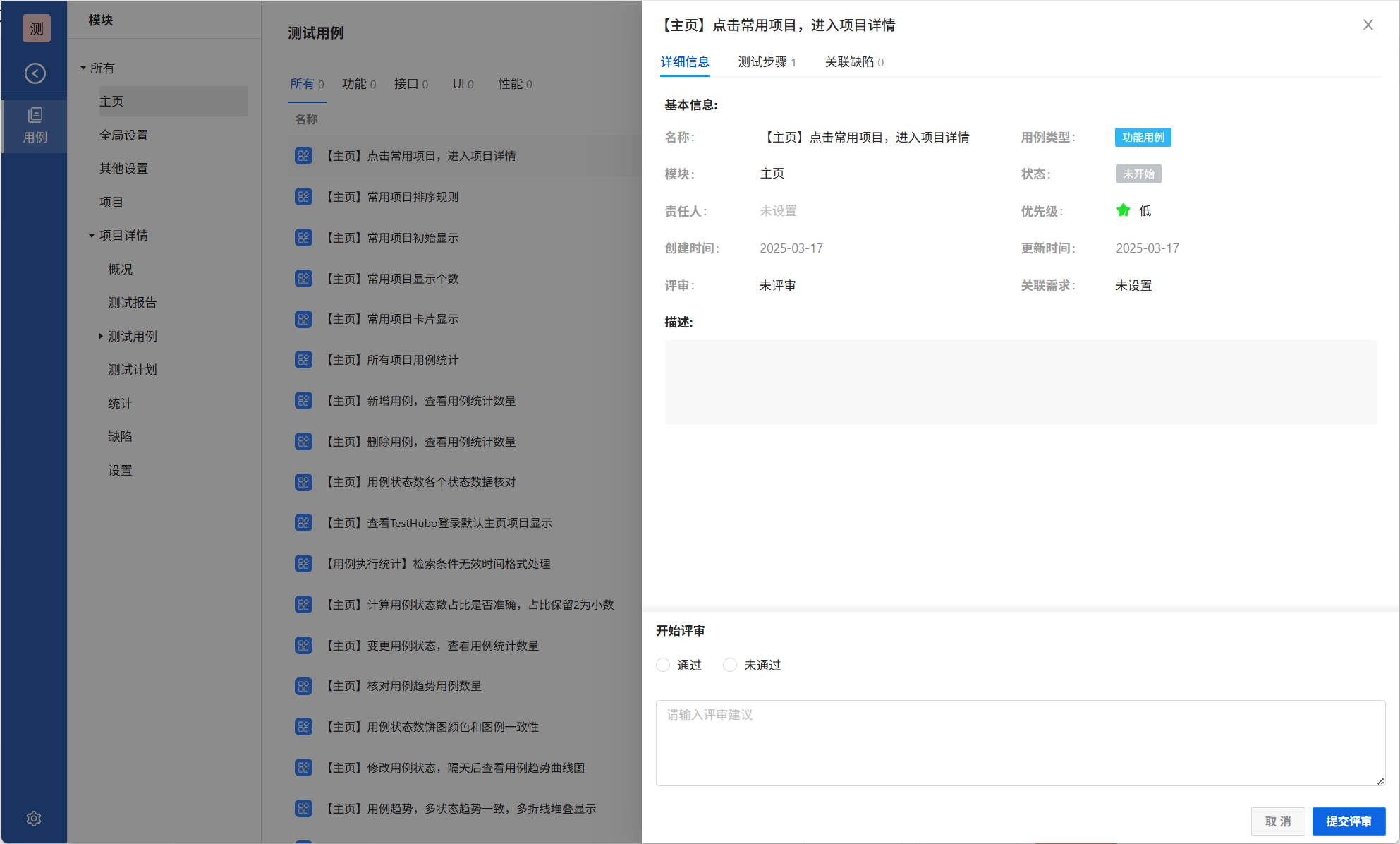1400x844 pixels.
Task: Click icon beside 常用项目排序规则 case
Action: pyautogui.click(x=304, y=197)
